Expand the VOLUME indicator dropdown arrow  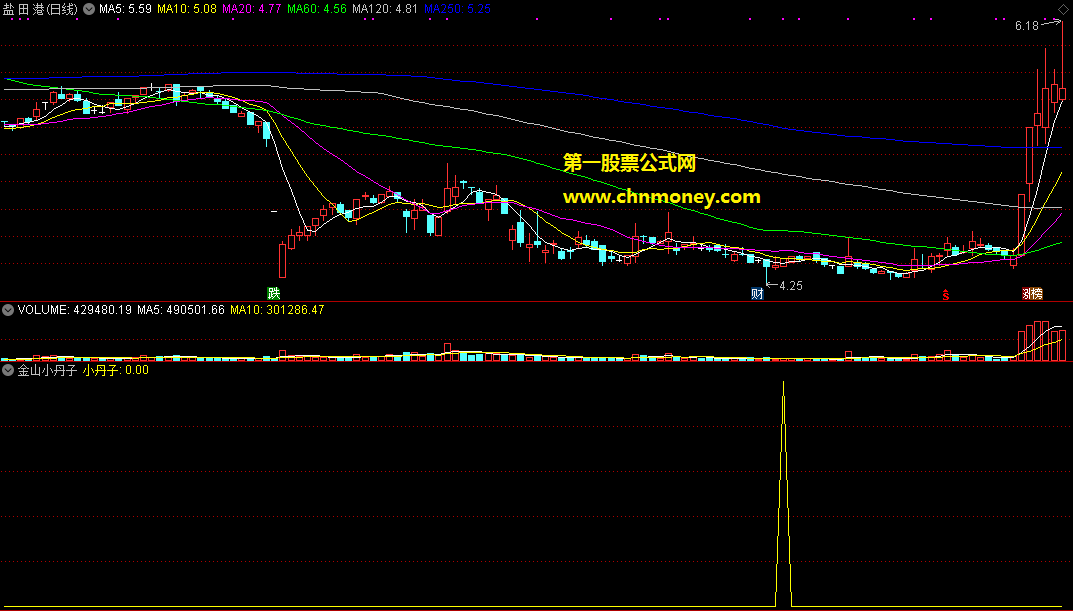pyautogui.click(x=8, y=310)
